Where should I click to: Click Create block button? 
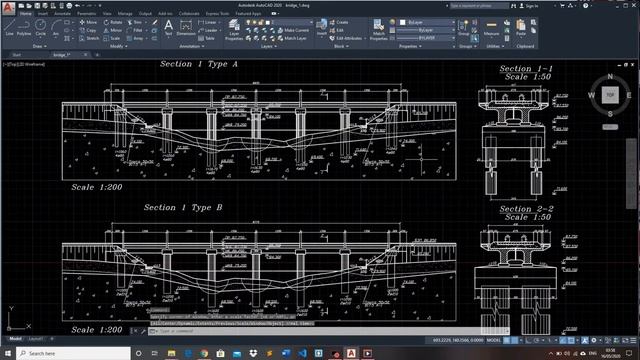(x=339, y=22)
